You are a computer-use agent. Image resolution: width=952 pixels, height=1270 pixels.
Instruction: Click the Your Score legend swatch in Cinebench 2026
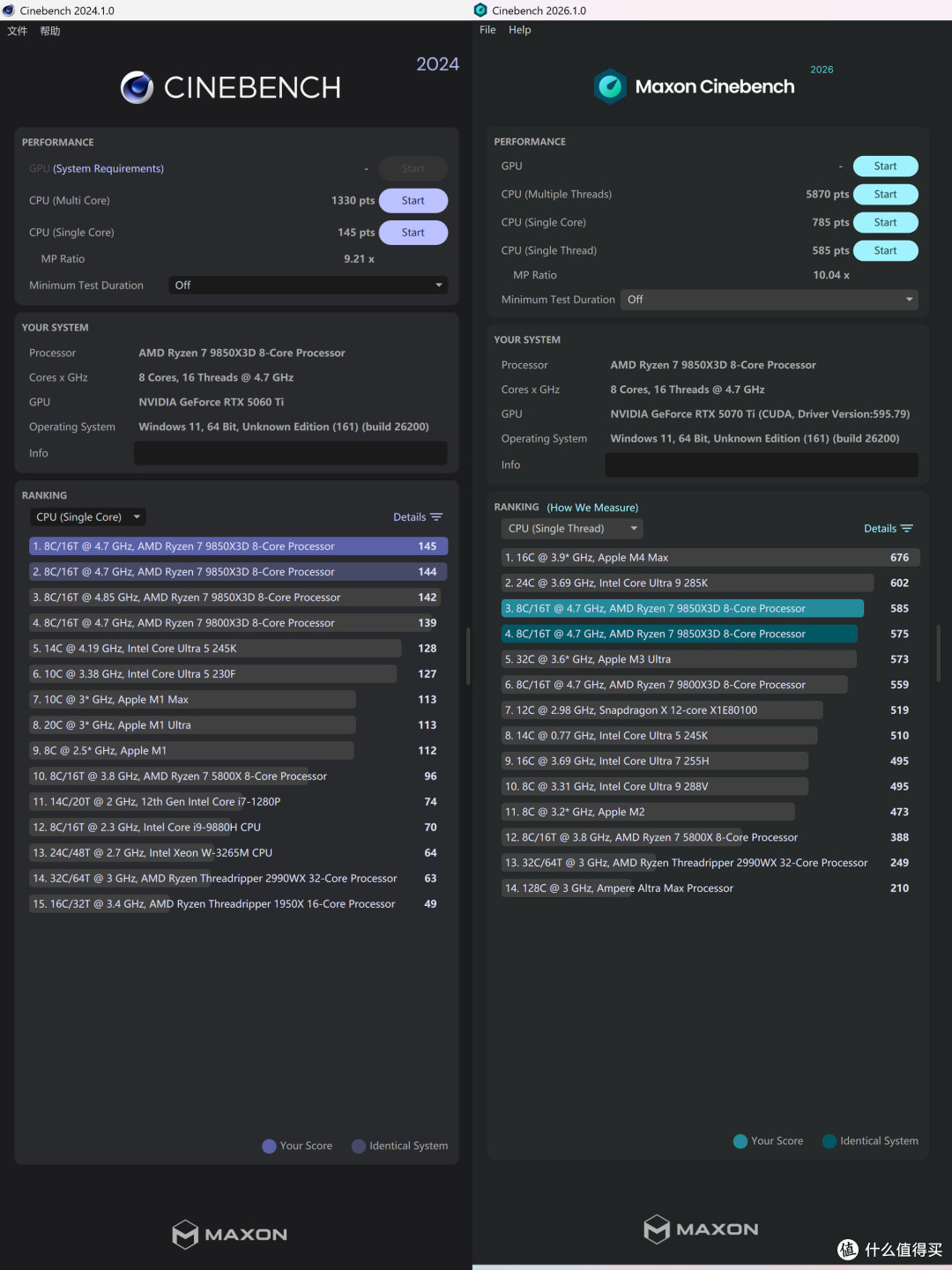[740, 1141]
